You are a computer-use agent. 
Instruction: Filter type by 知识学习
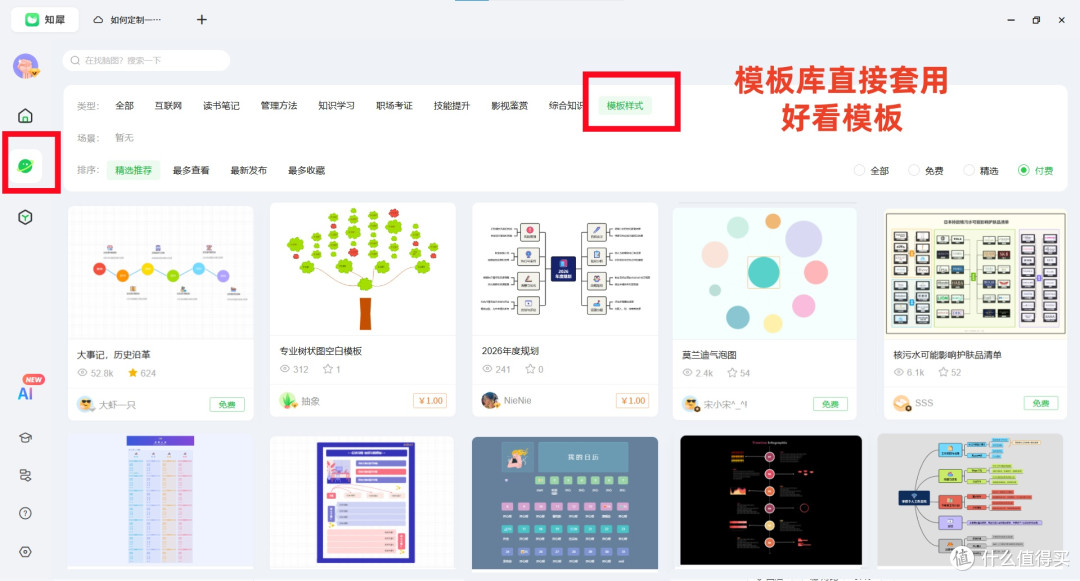click(336, 105)
